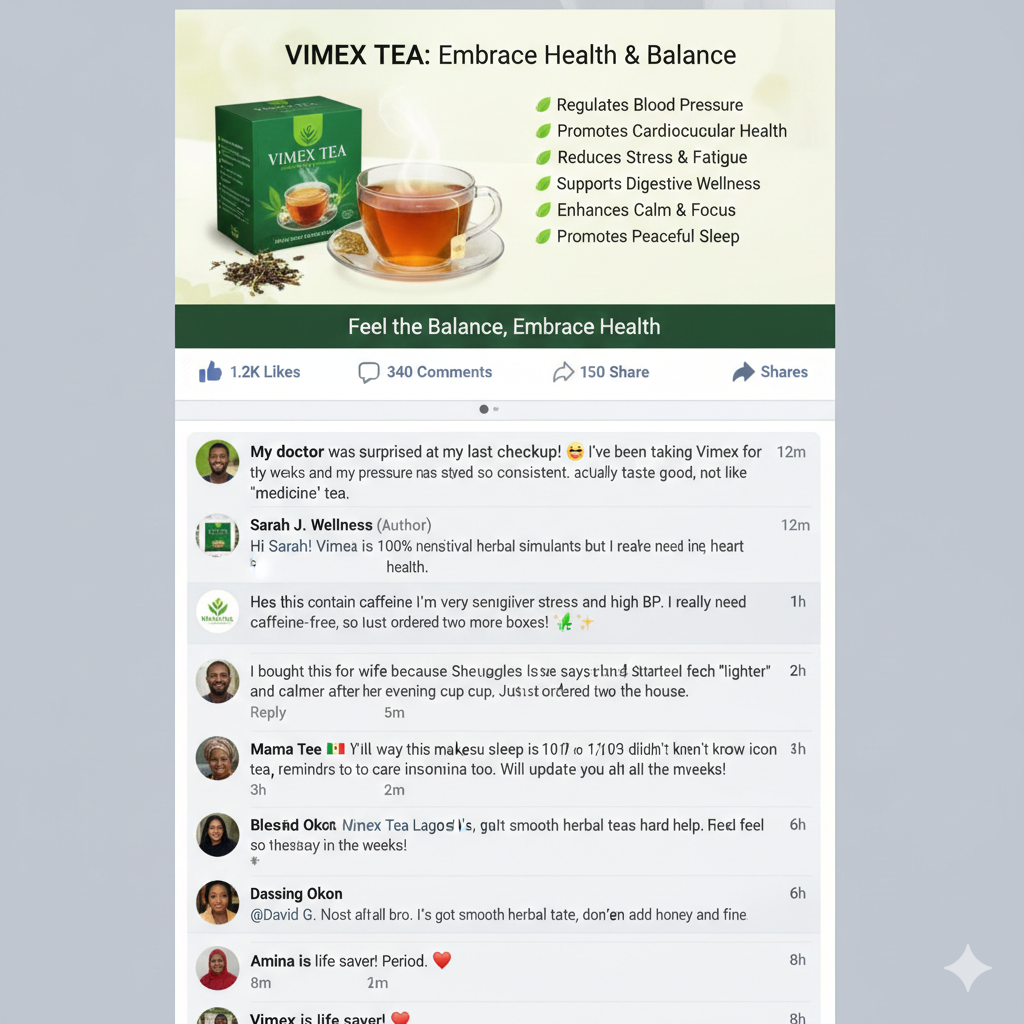1024x1024 pixels.
Task: Open the 340 Comments speech bubble icon
Action: 368,372
